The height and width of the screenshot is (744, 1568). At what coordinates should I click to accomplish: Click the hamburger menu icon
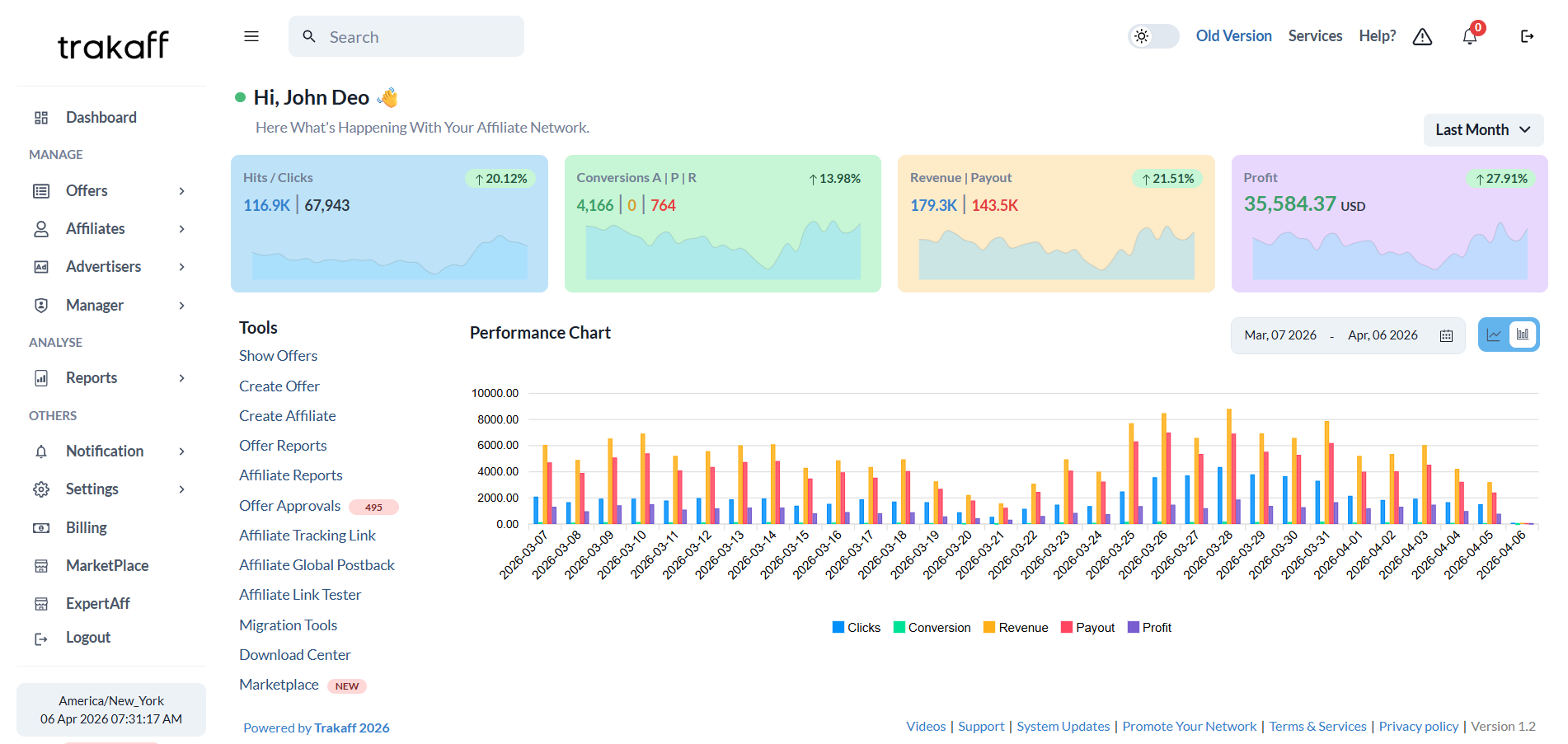click(x=251, y=36)
